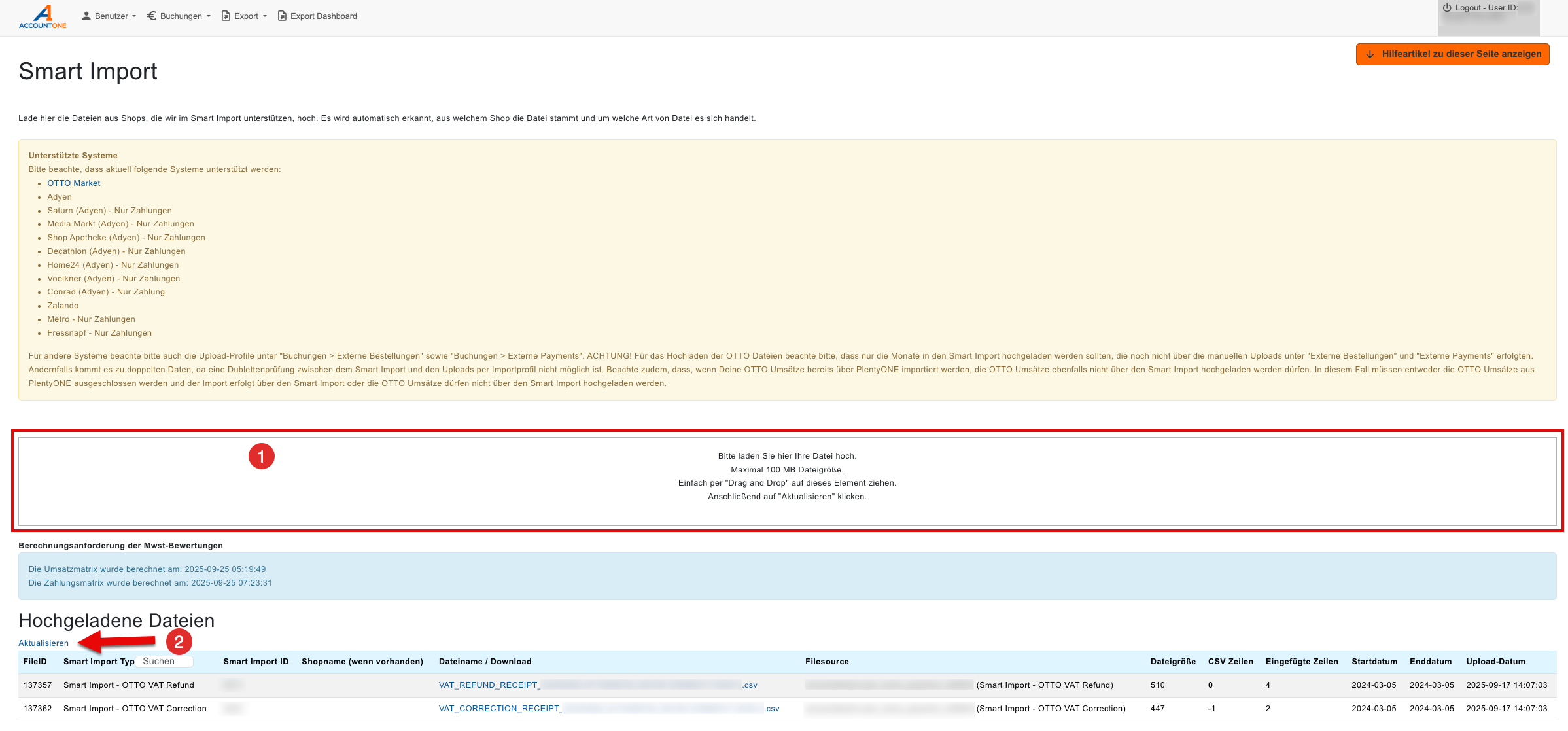1568x731 pixels.
Task: Click Hilfeartikel zu dieser Seite anzeigen button
Action: pyautogui.click(x=1452, y=54)
